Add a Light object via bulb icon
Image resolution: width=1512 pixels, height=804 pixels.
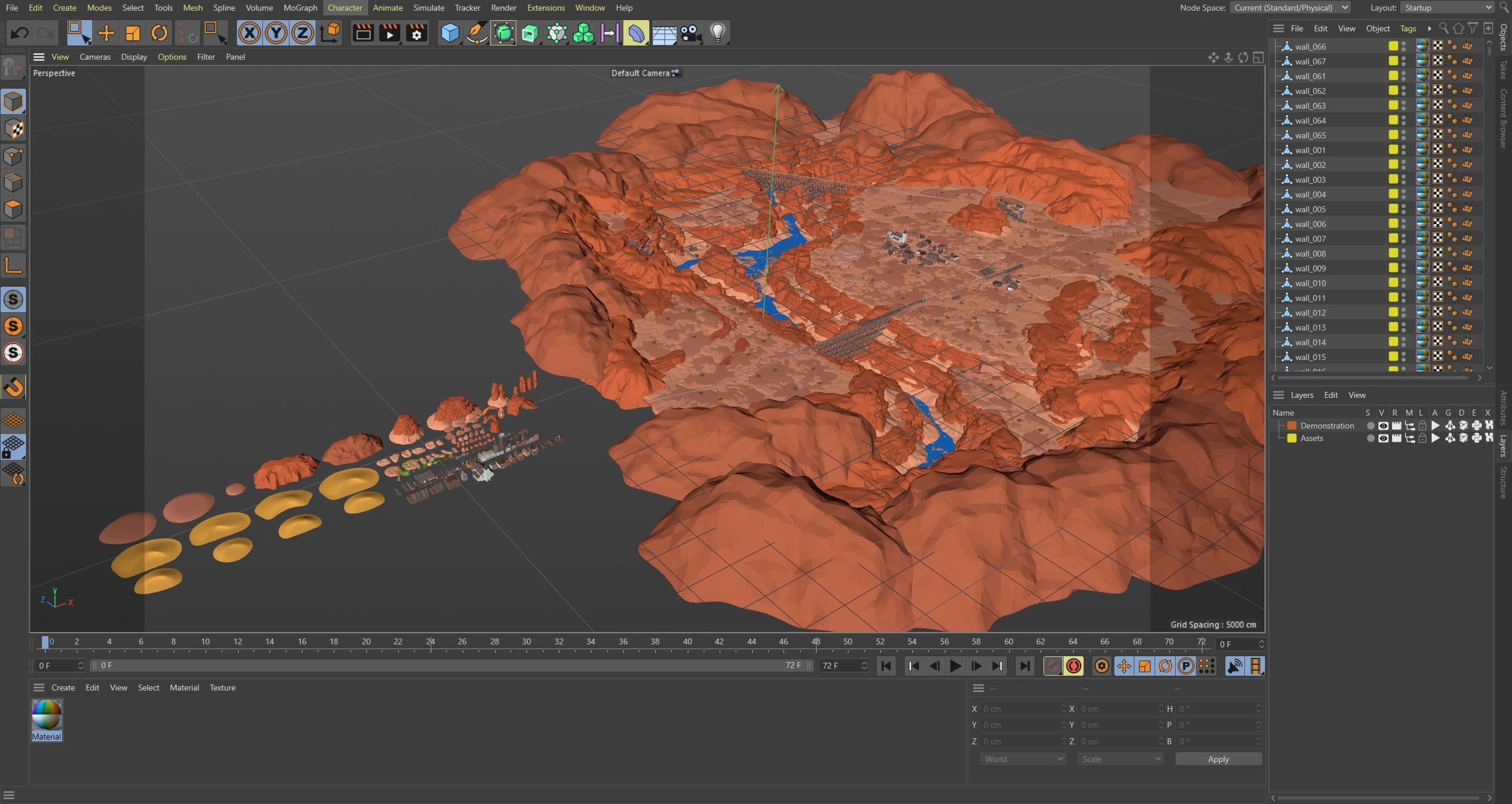[717, 33]
